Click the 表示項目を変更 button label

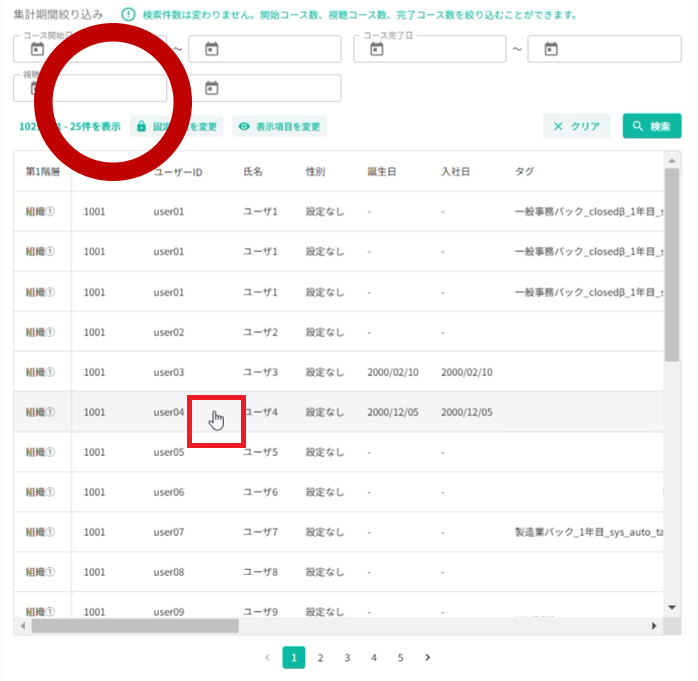[288, 127]
